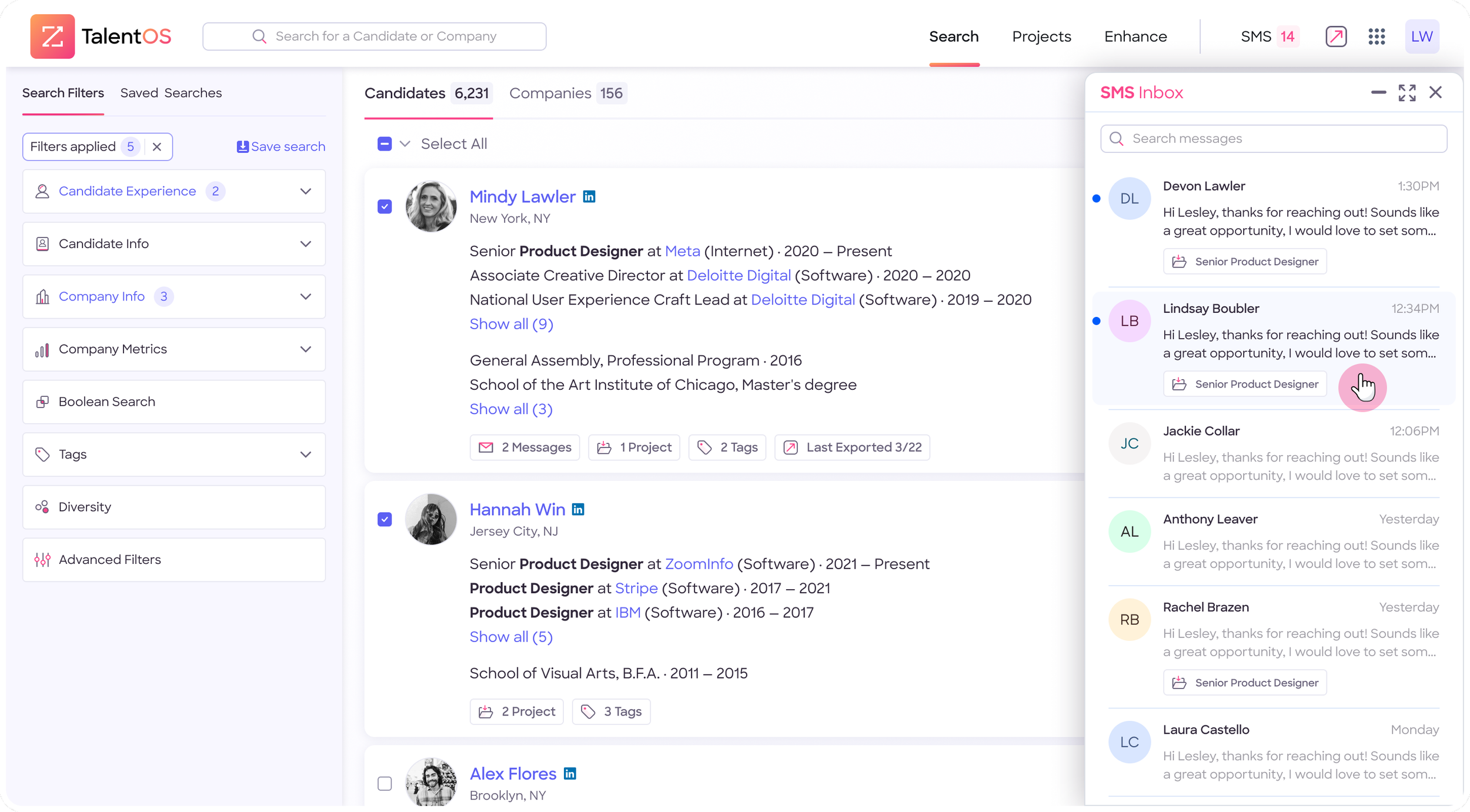Uncheck Mindy Lawler's checkbox
The width and height of the screenshot is (1470, 812).
pos(385,207)
